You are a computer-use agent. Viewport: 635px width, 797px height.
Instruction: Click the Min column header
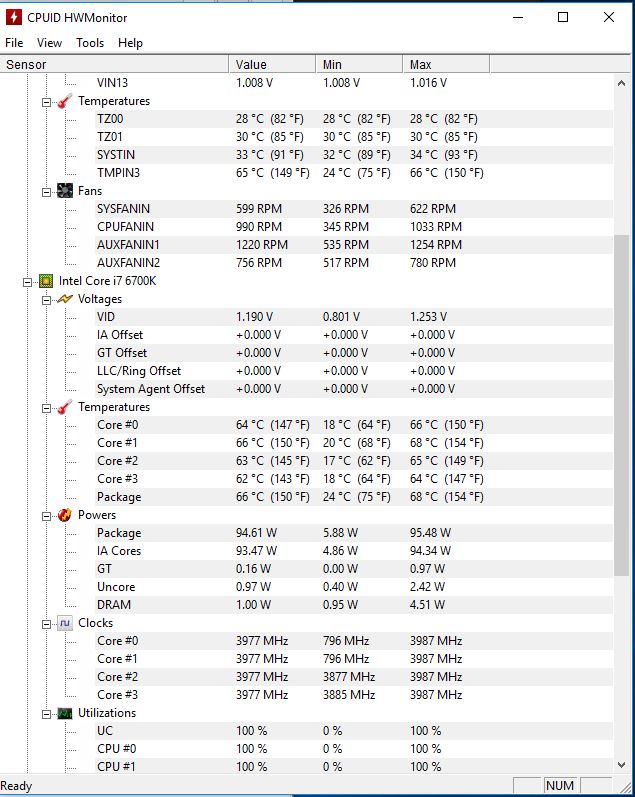point(359,65)
